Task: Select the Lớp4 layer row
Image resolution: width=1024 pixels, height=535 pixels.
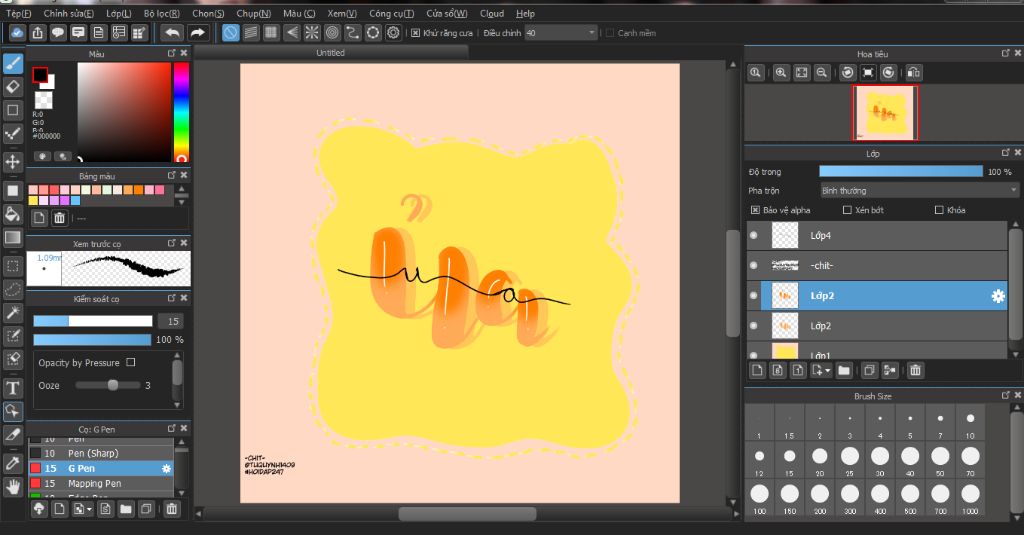Action: [x=877, y=235]
